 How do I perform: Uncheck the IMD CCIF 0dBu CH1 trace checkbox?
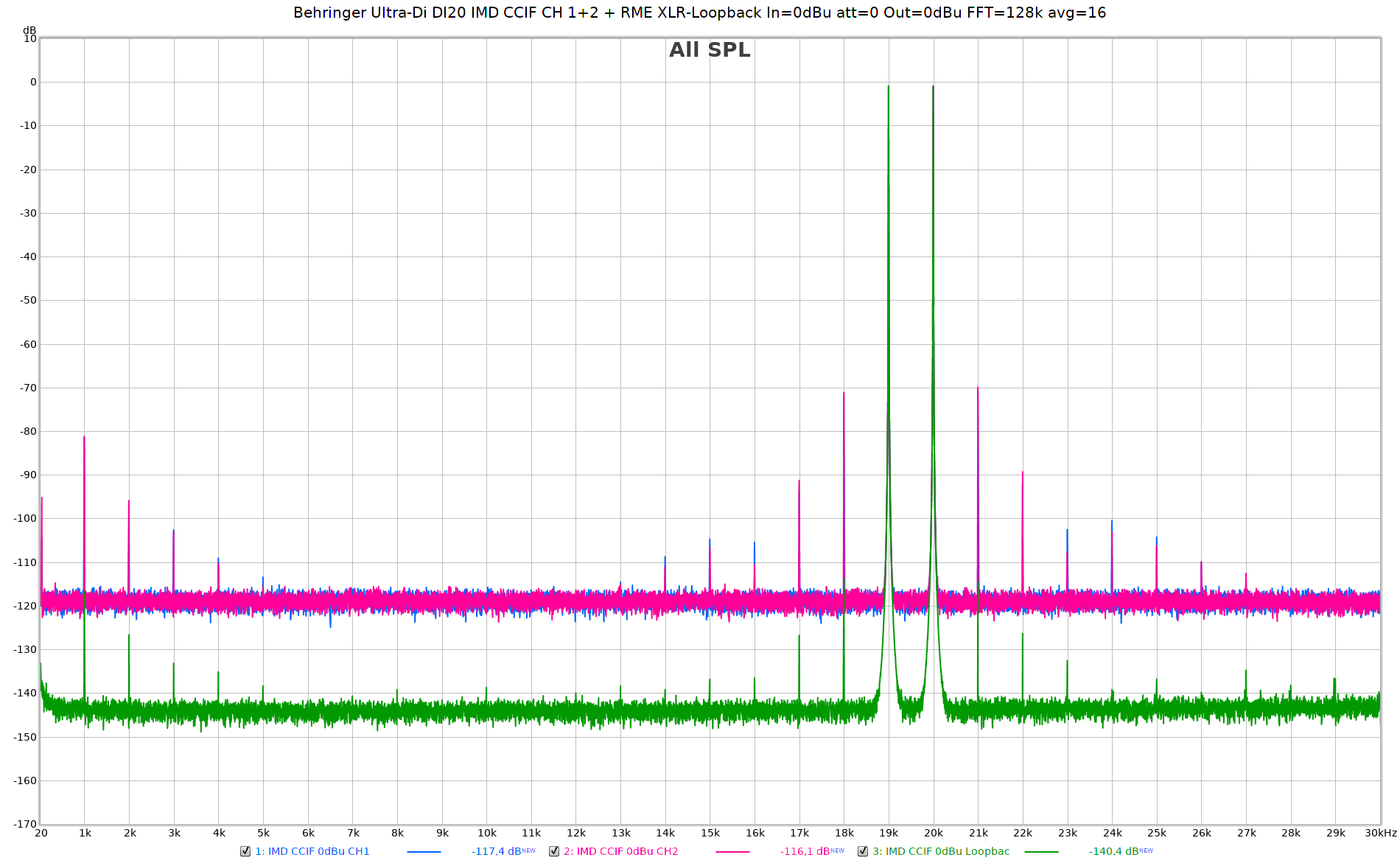245,851
